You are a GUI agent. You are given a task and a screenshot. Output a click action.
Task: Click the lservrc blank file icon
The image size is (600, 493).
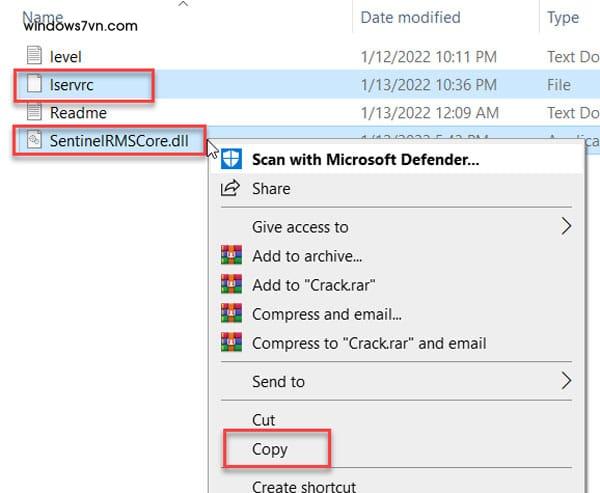point(35,85)
